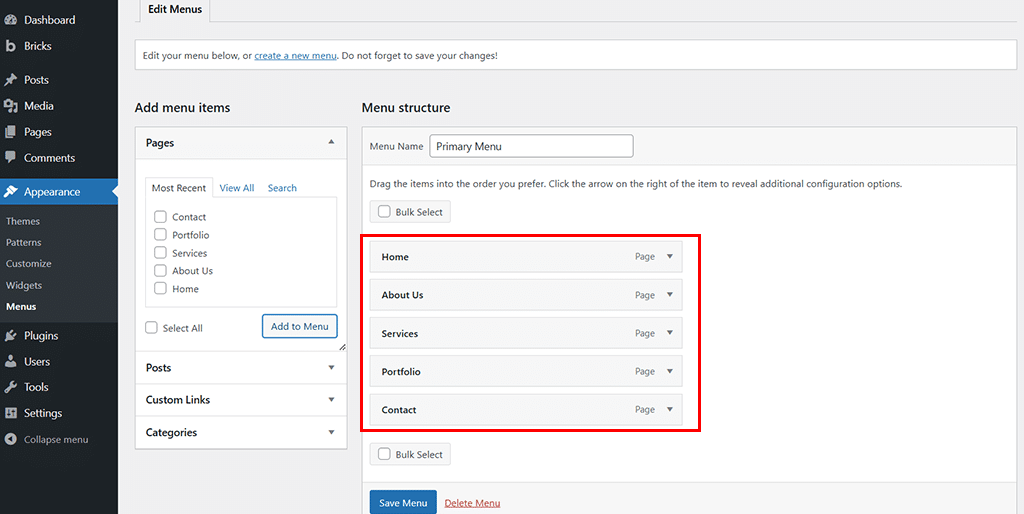Viewport: 1024px width, 514px height.
Task: Toggle the top Bulk Select checkbox
Action: pyautogui.click(x=385, y=212)
